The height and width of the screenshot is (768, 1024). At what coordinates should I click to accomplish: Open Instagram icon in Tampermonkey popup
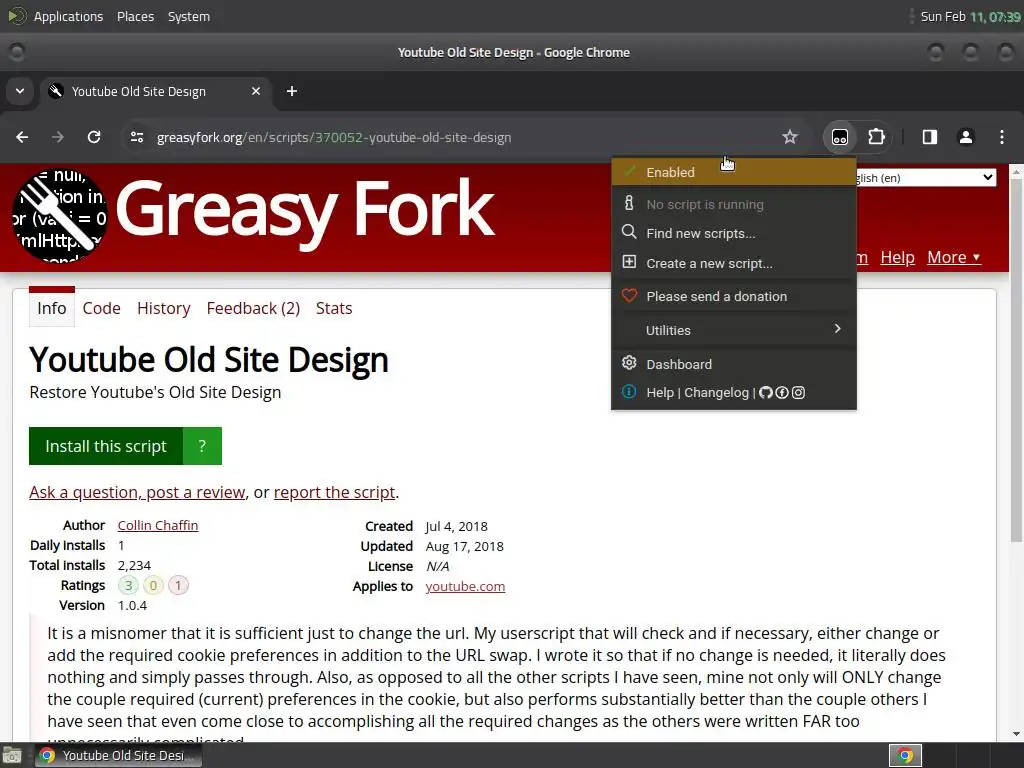[x=798, y=392]
